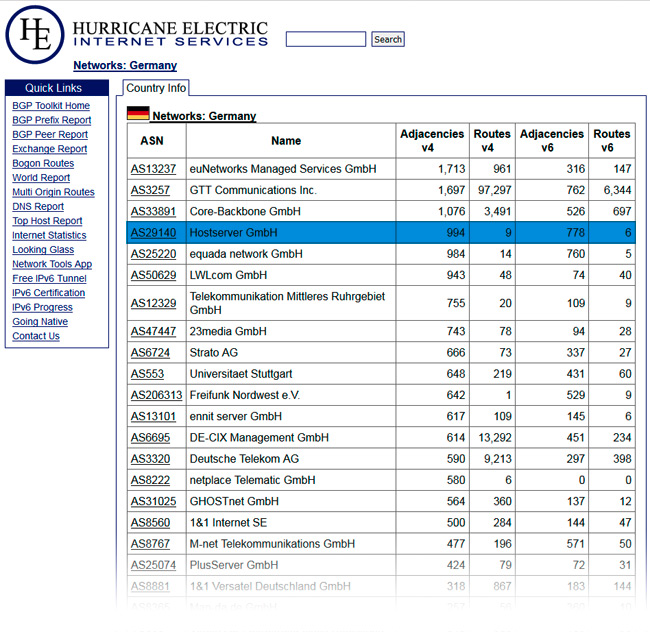Open AS3257 GTT Communications link
The height and width of the screenshot is (632, 650).
150,190
